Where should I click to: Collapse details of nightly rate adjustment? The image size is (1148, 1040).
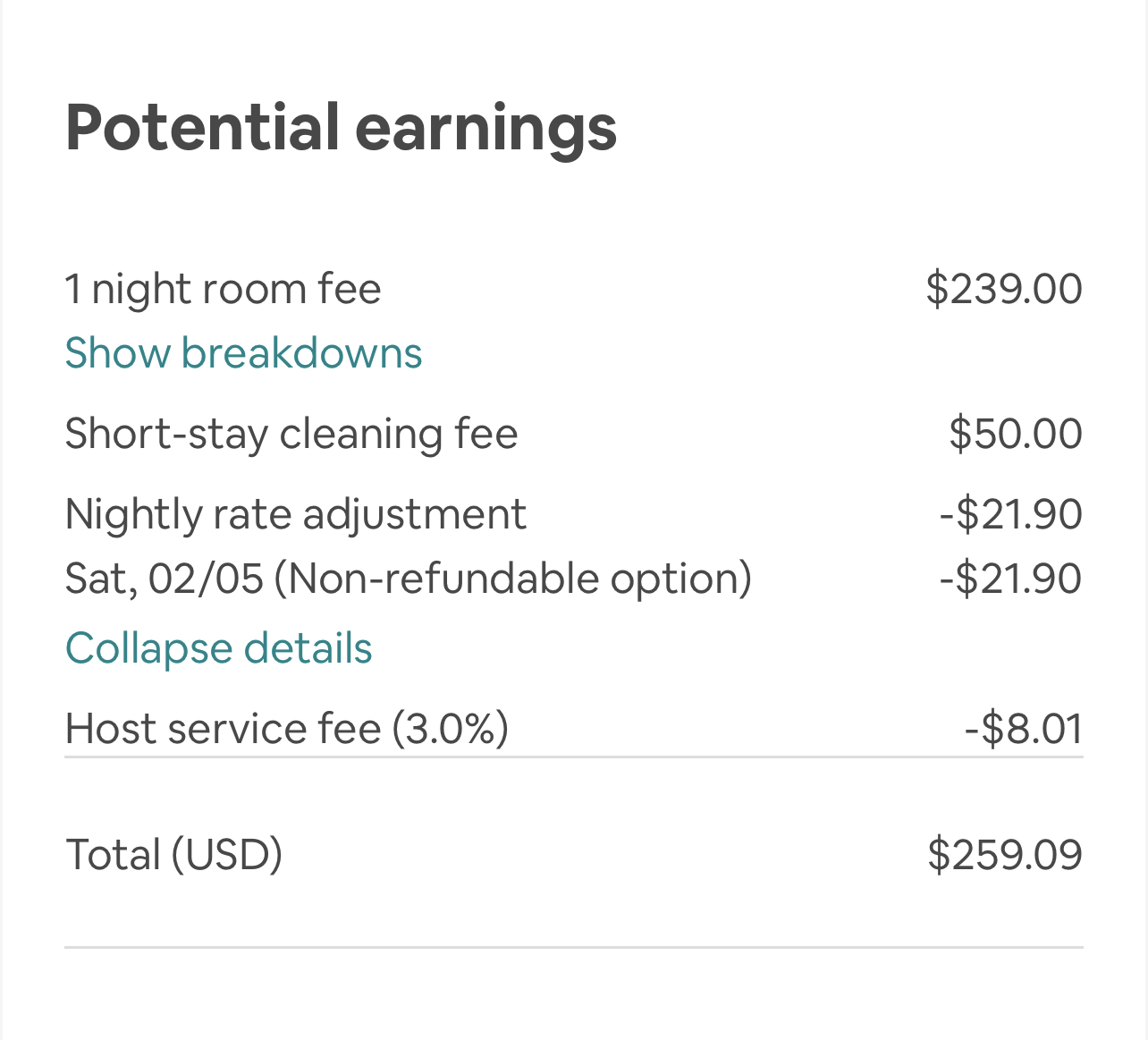coord(218,648)
